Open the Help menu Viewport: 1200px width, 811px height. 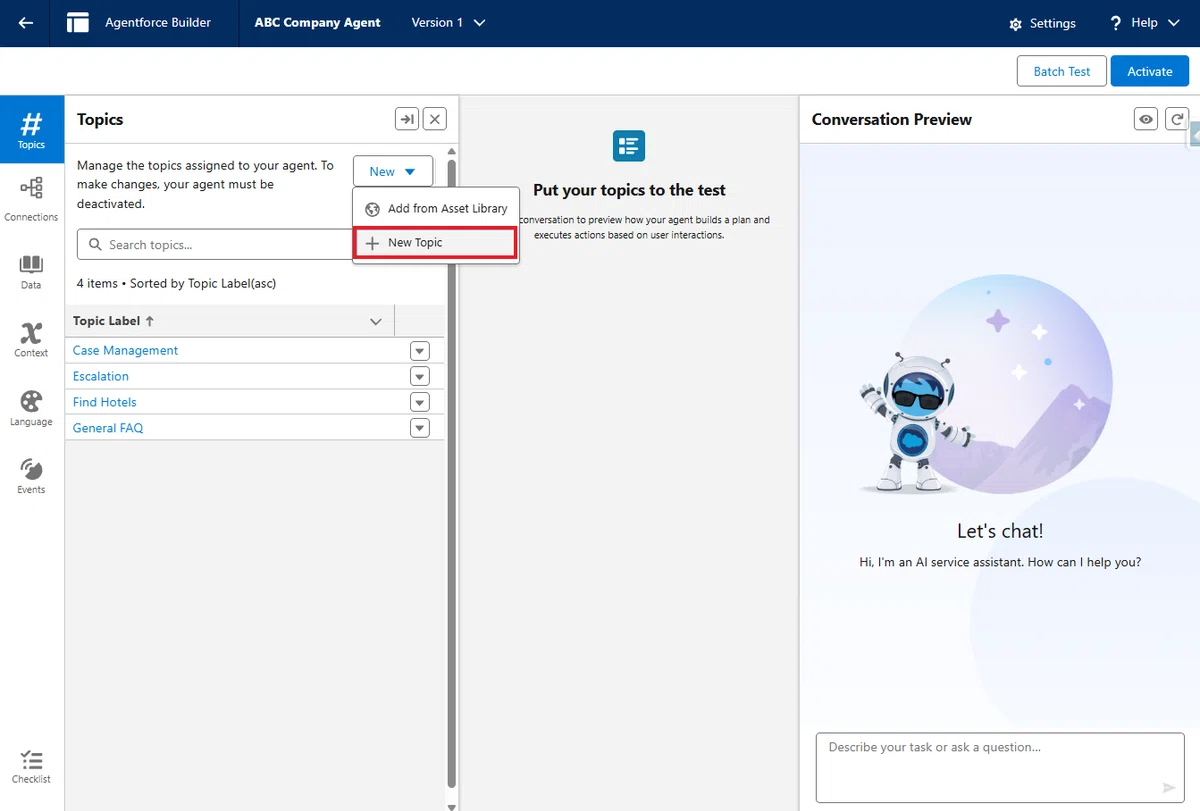pyautogui.click(x=1145, y=23)
